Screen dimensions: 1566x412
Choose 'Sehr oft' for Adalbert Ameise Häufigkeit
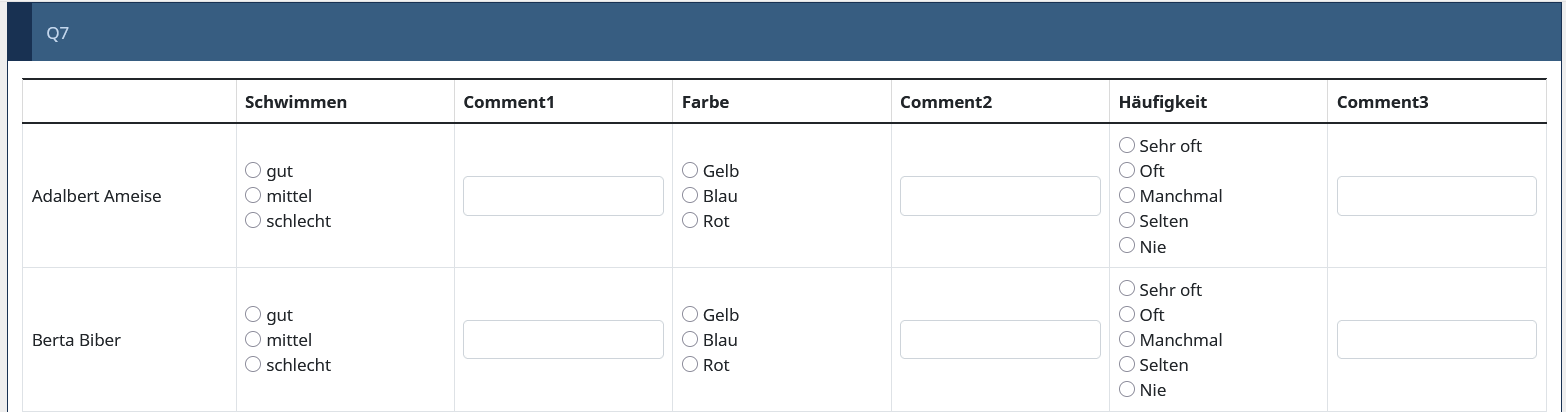(x=1127, y=146)
